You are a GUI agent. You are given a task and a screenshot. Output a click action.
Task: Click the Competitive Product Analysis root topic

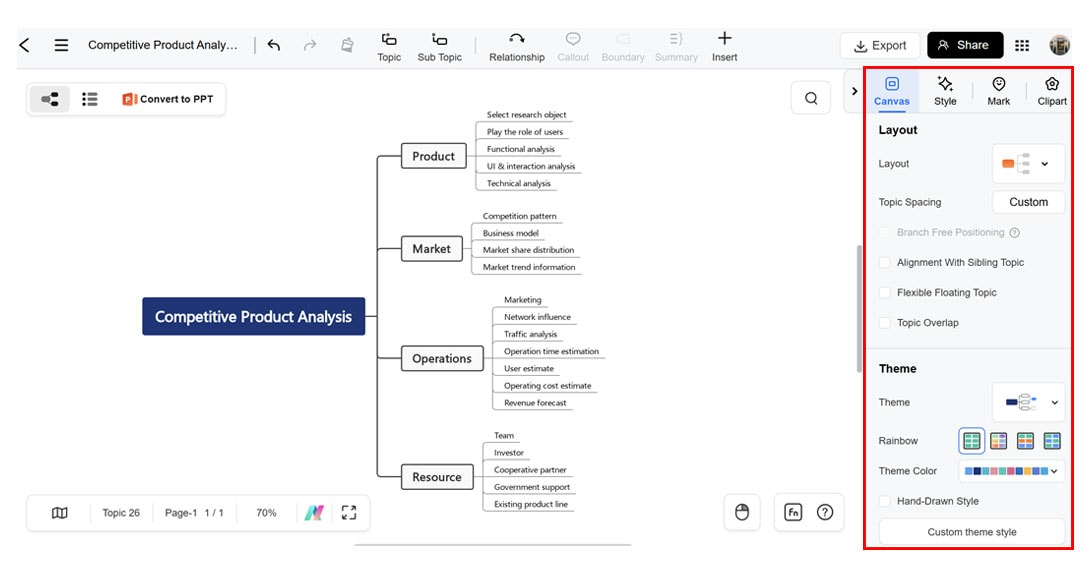[253, 315]
